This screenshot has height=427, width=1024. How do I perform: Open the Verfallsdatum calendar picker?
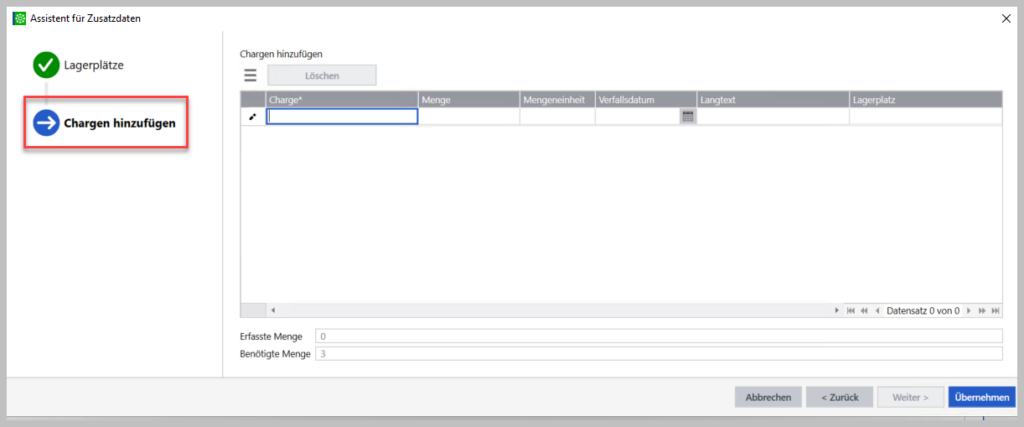(x=687, y=116)
